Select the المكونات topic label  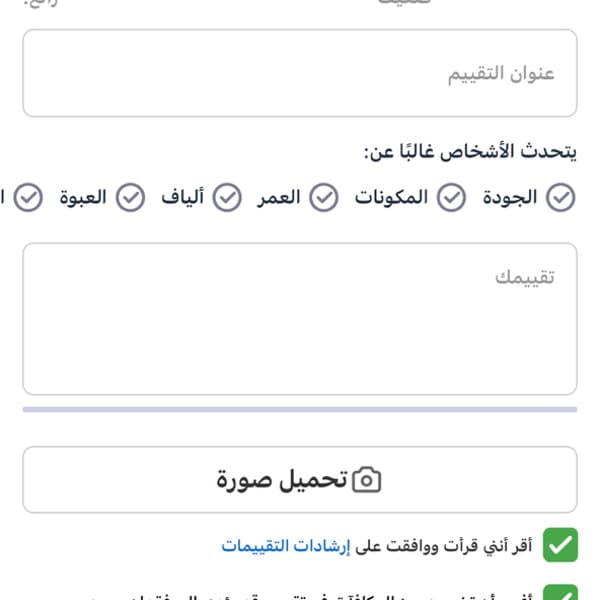point(391,197)
